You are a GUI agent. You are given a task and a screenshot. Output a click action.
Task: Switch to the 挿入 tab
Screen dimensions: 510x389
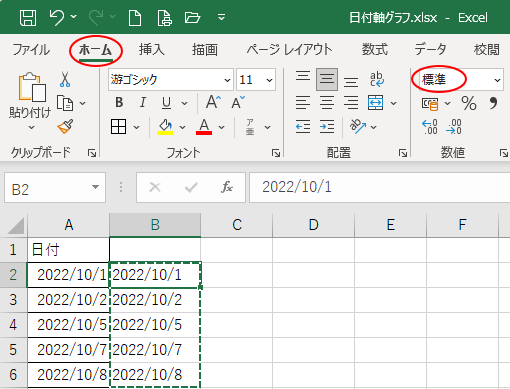[152, 50]
